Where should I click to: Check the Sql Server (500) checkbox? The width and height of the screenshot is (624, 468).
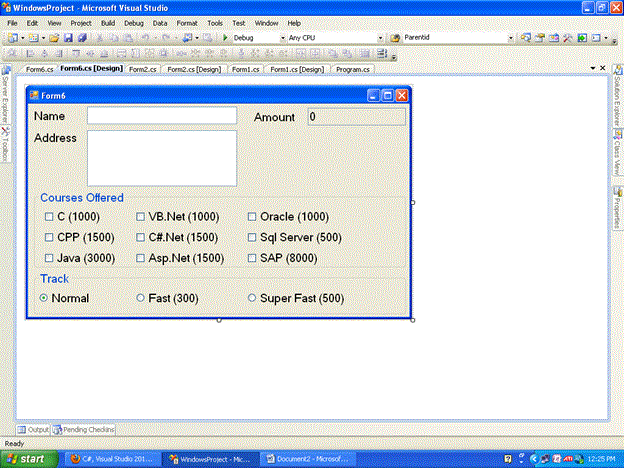click(x=252, y=237)
